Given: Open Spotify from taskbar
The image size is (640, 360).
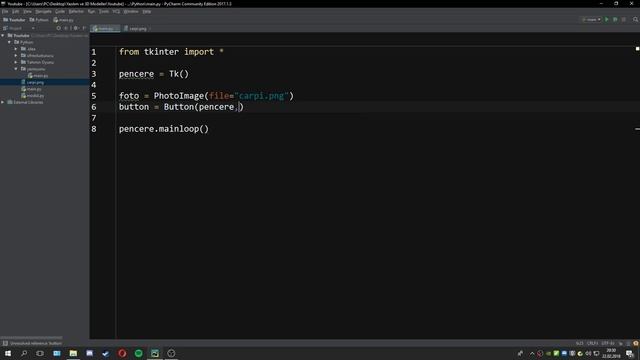Looking at the screenshot, I should pyautogui.click(x=138, y=353).
